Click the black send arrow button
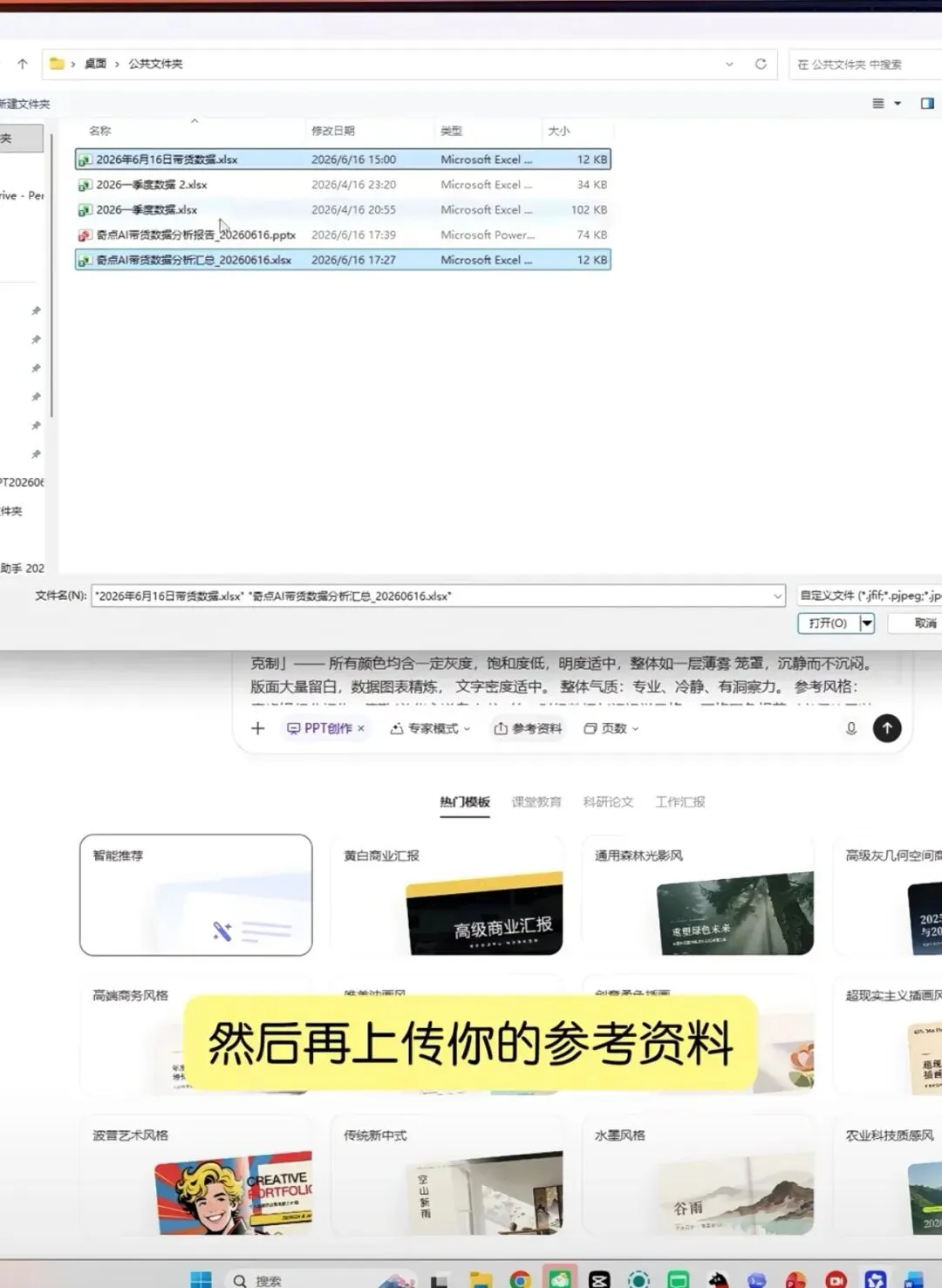 887,728
